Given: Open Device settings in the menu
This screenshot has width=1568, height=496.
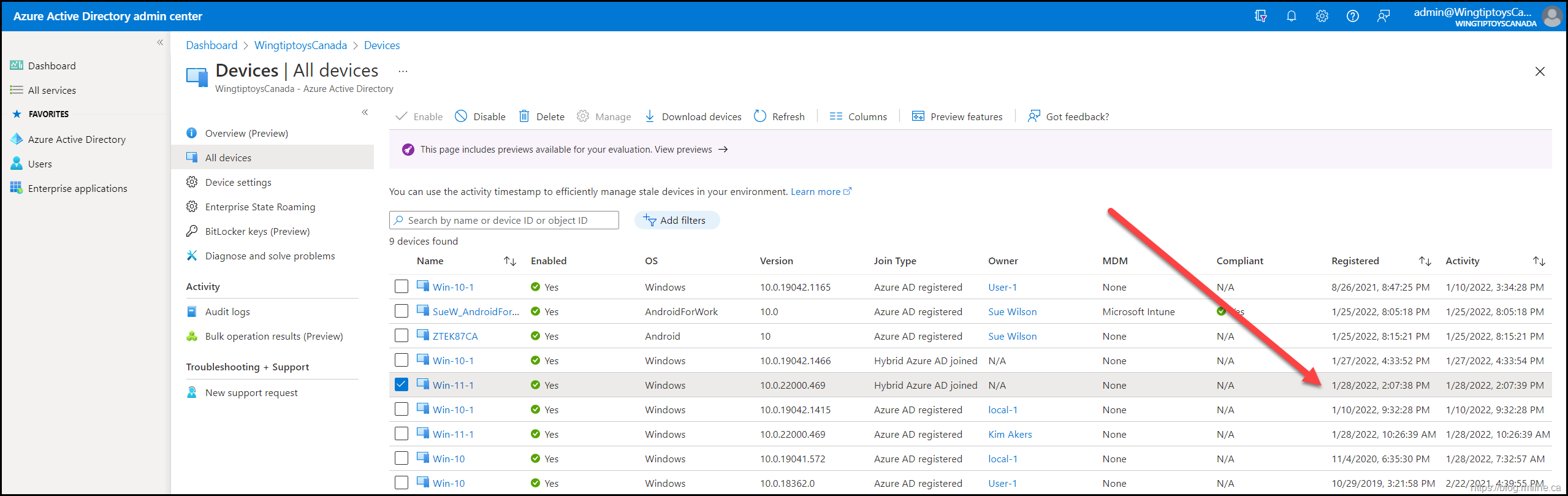Looking at the screenshot, I should 238,182.
